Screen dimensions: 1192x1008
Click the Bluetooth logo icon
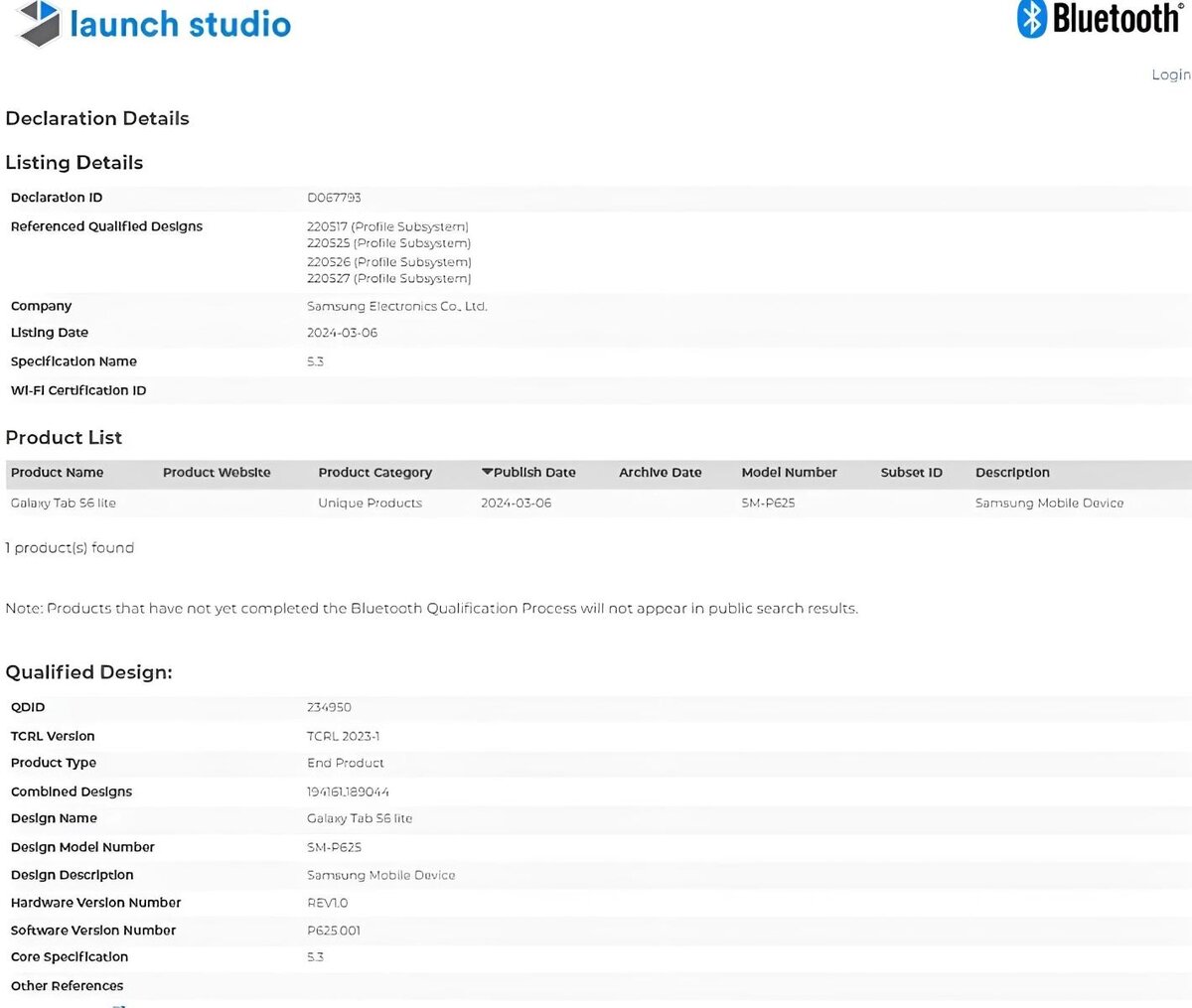click(x=1032, y=19)
